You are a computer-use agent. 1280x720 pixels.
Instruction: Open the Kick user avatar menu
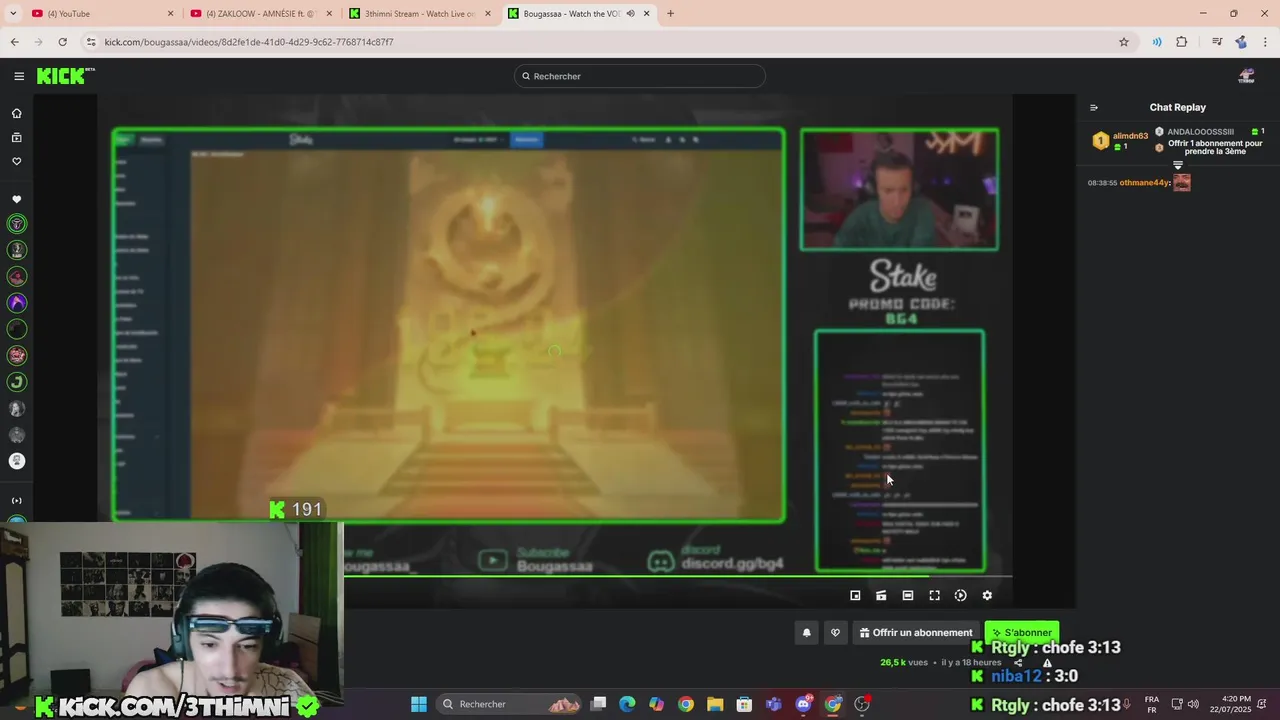click(x=1246, y=76)
